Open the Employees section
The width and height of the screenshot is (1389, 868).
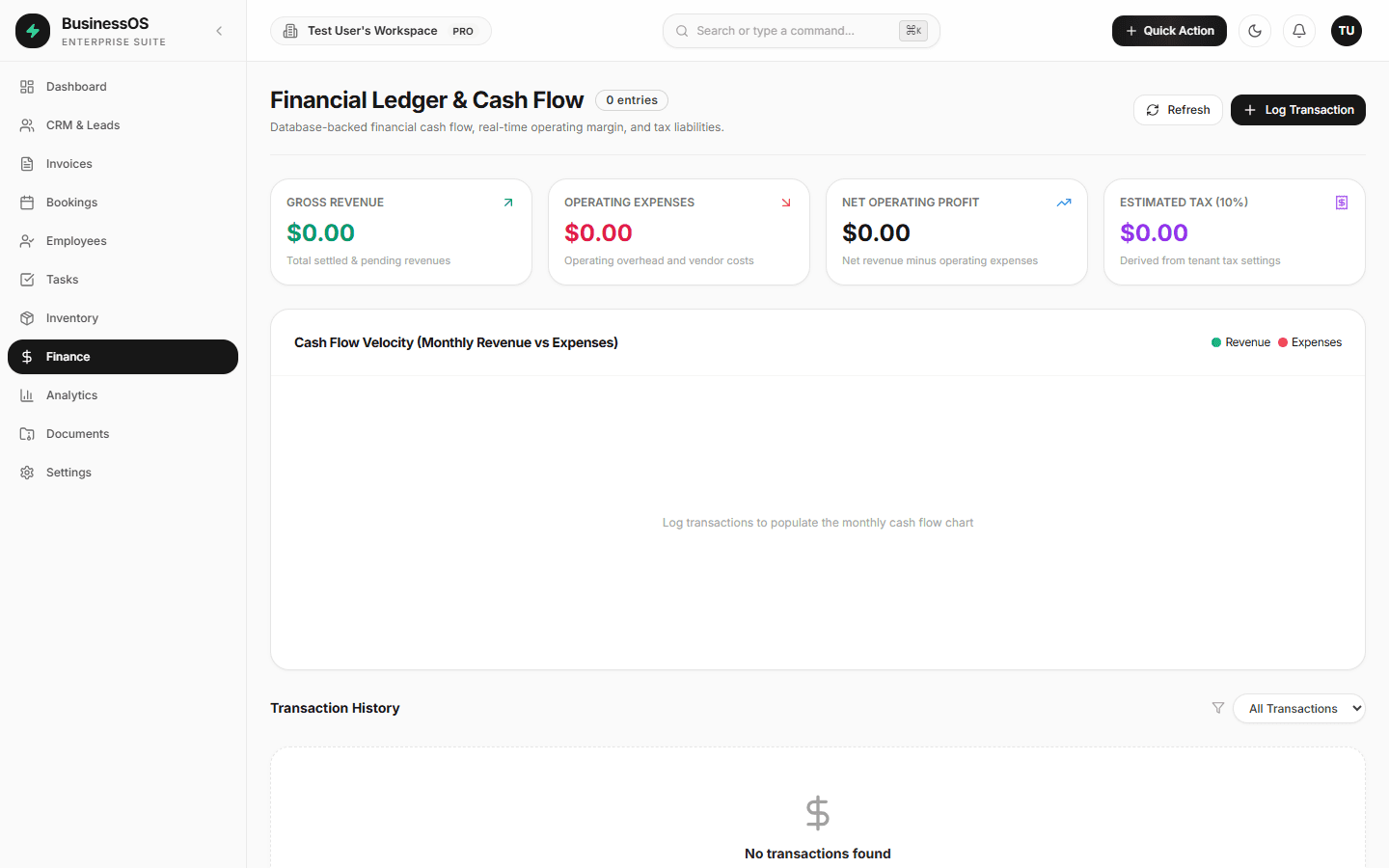[123, 241]
